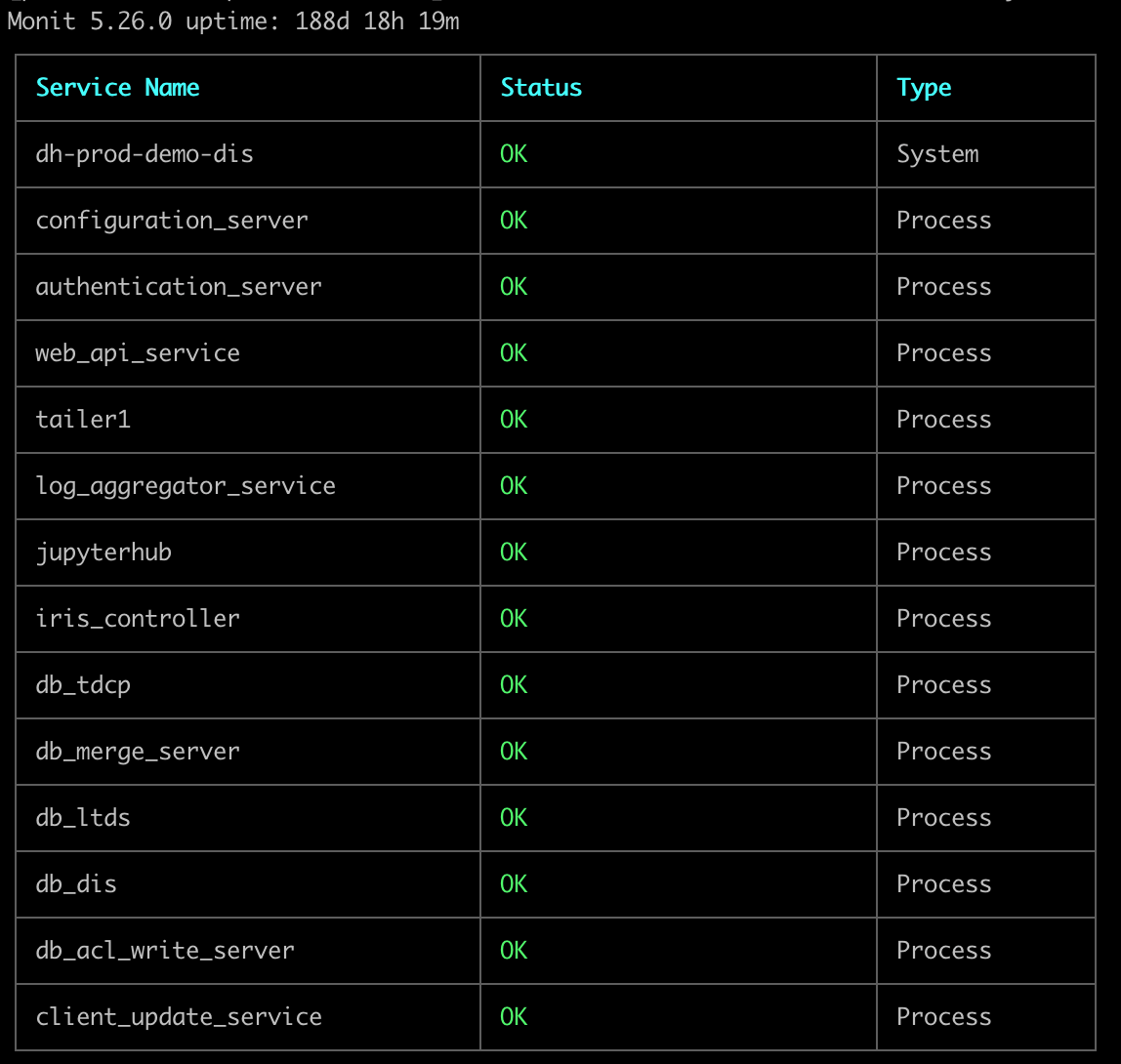Click the configuration_server service entry
Image resolution: width=1121 pixels, height=1064 pixels.
point(172,221)
